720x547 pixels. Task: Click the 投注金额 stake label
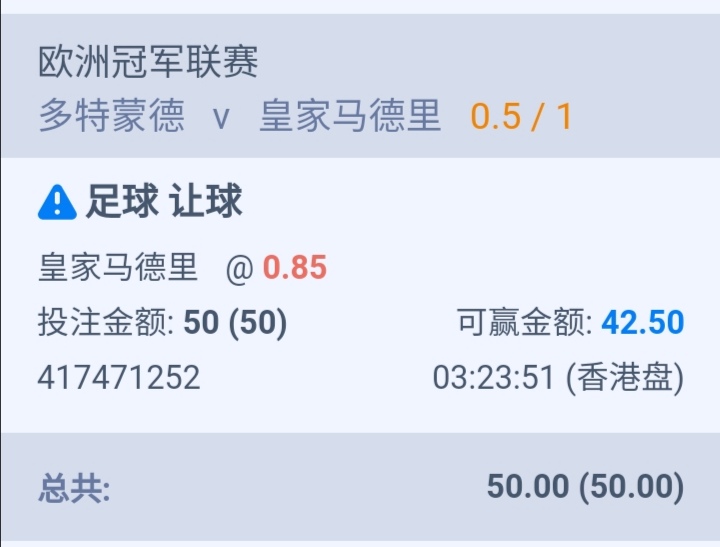(106, 322)
